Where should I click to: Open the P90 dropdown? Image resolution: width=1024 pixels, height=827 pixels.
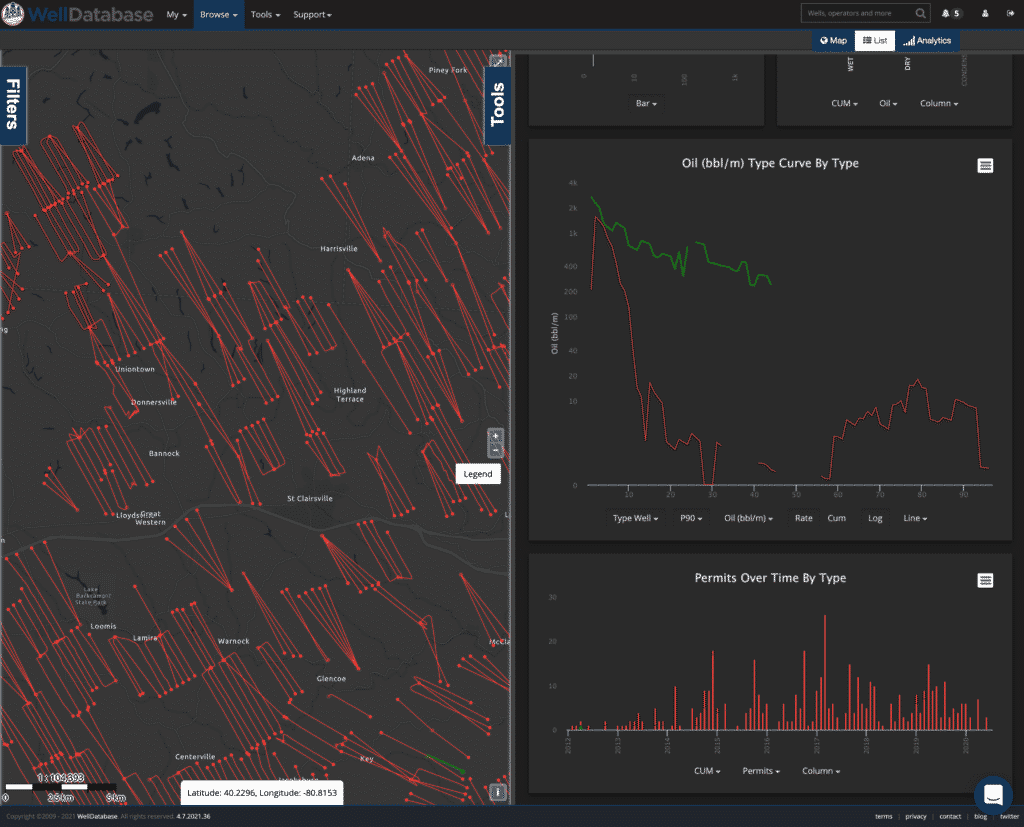click(x=691, y=518)
